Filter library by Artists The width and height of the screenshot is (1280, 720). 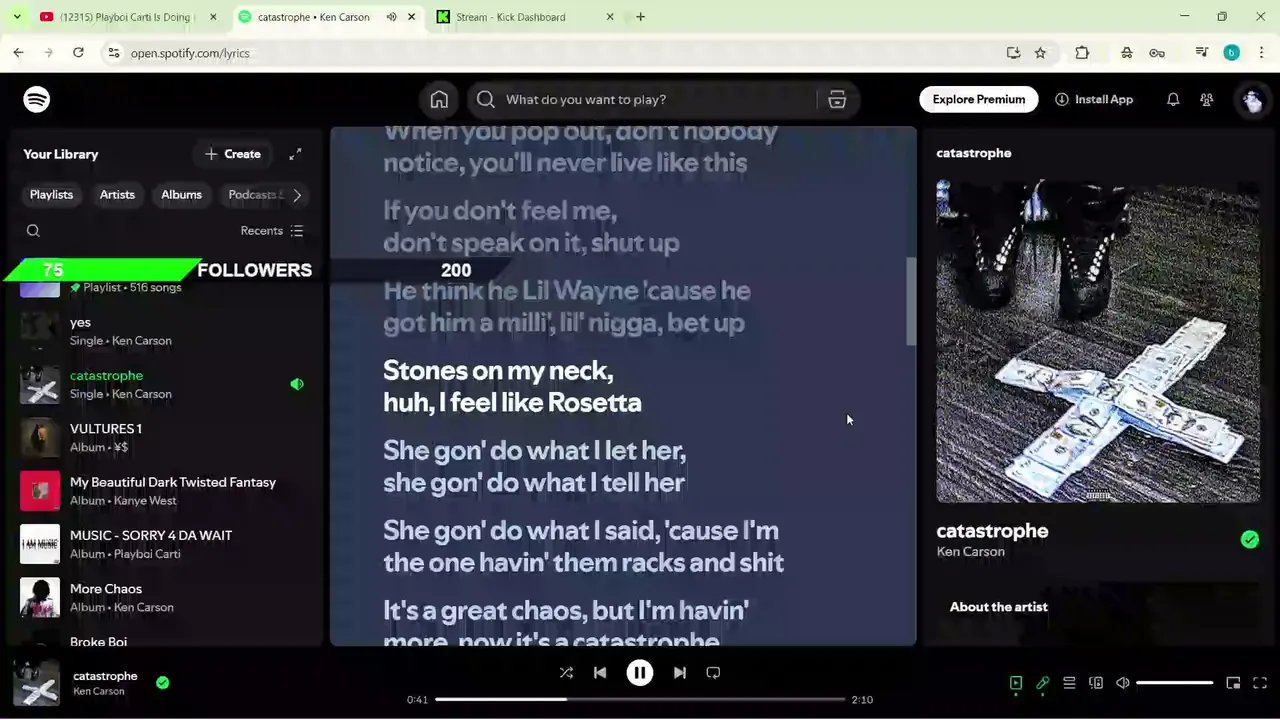[x=117, y=195]
